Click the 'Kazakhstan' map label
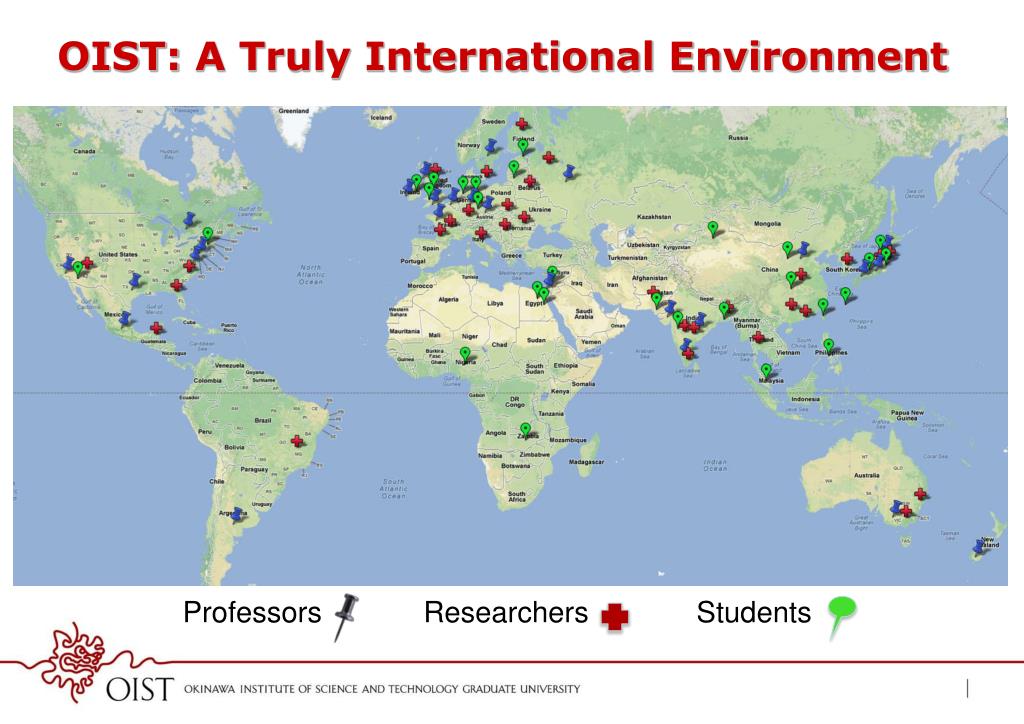Viewport: 1024px width, 724px height. tap(654, 217)
